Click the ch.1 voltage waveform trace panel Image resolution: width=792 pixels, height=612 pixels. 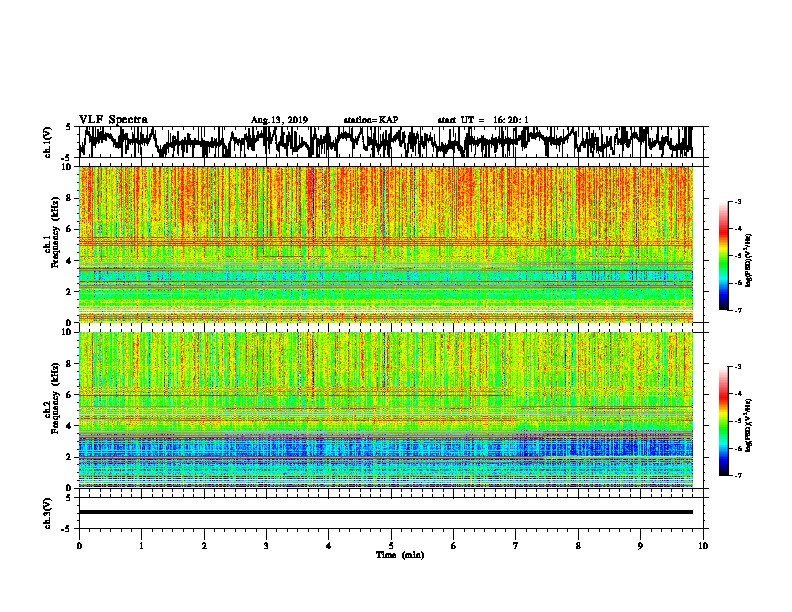coord(385,142)
